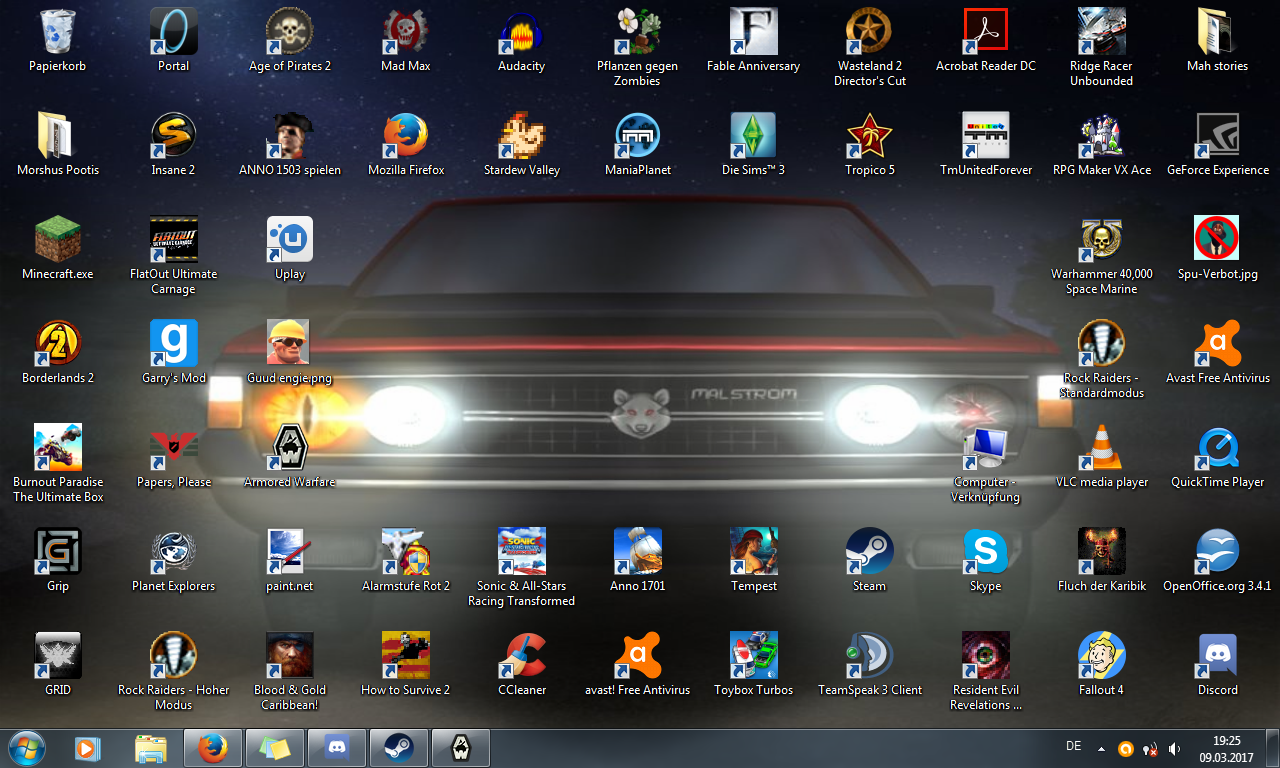
Task: Select the ManiaPlanet icon
Action: pos(638,136)
